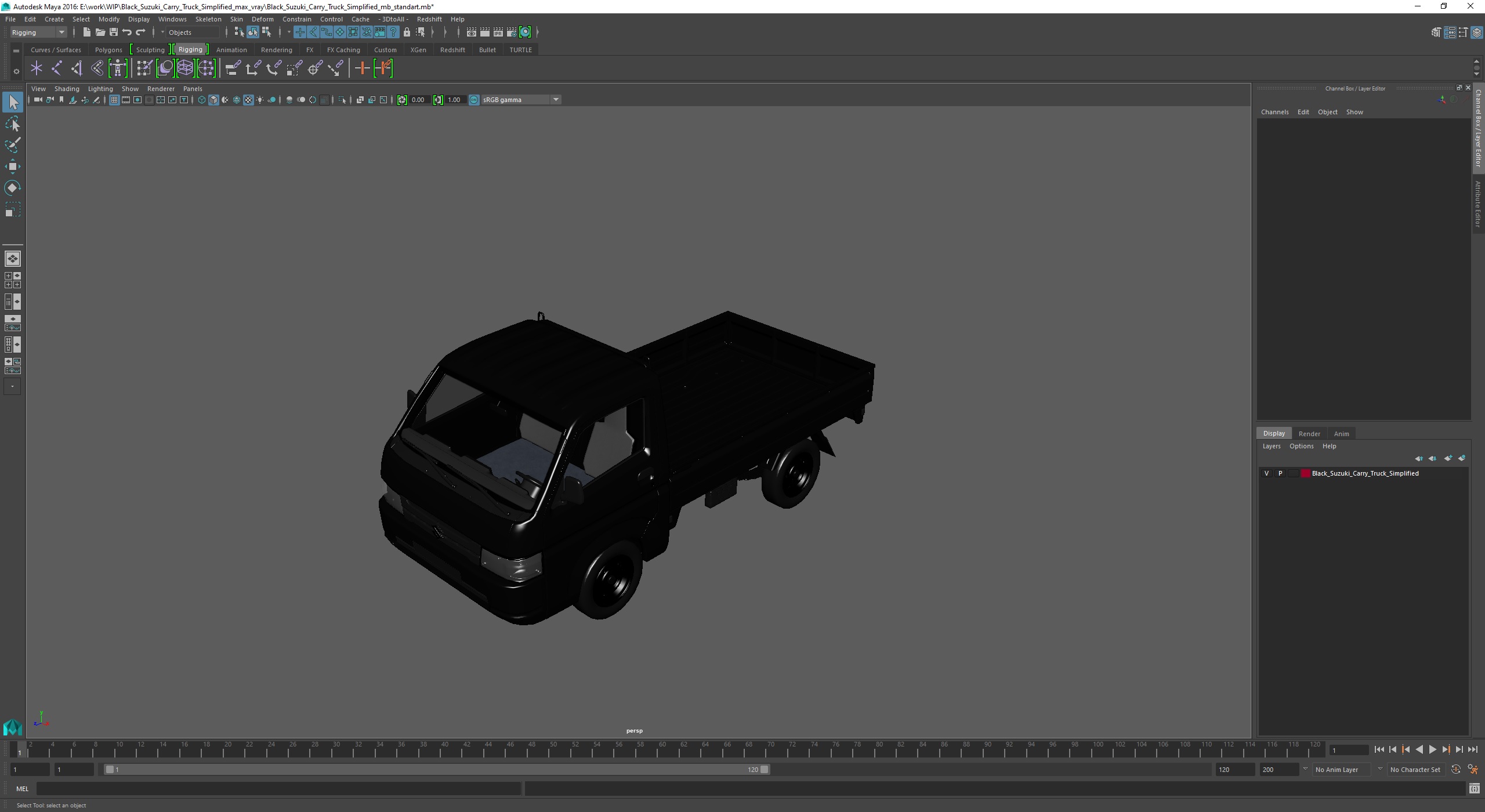The height and width of the screenshot is (812, 1485).
Task: Click the Anim button in layer panel
Action: [1341, 433]
